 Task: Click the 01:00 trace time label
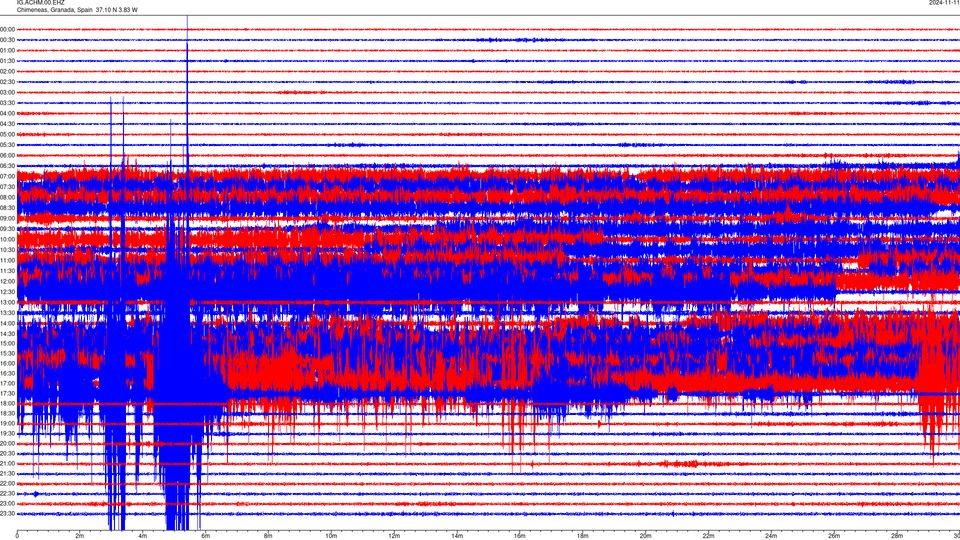coord(8,51)
